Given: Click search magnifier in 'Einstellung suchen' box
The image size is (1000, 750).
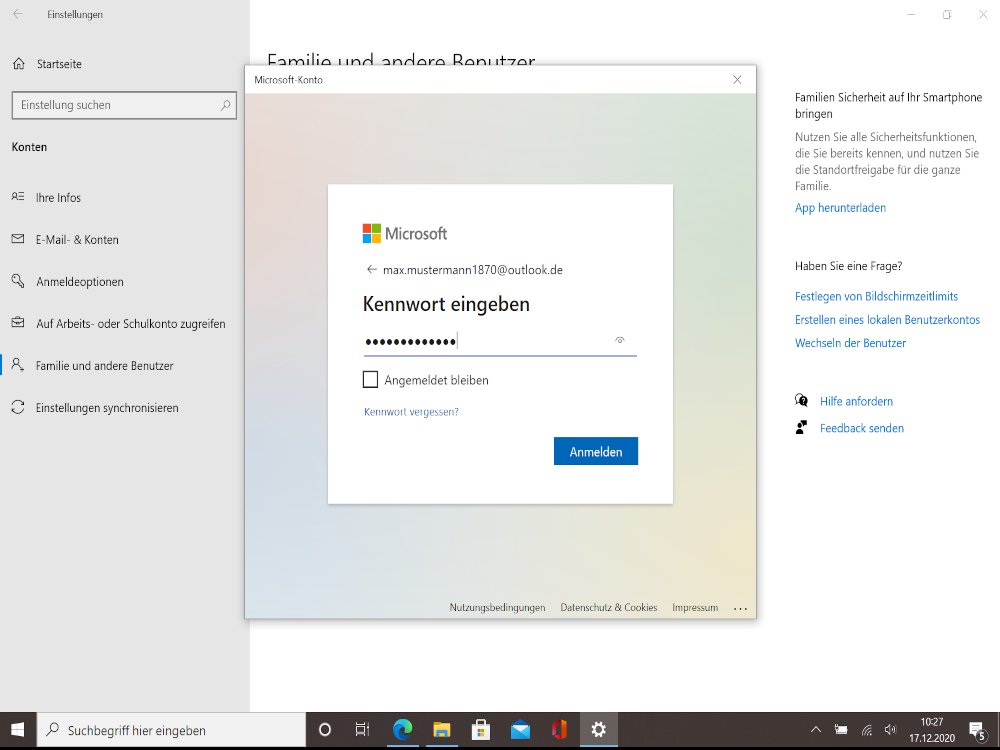Looking at the screenshot, I should click(226, 105).
